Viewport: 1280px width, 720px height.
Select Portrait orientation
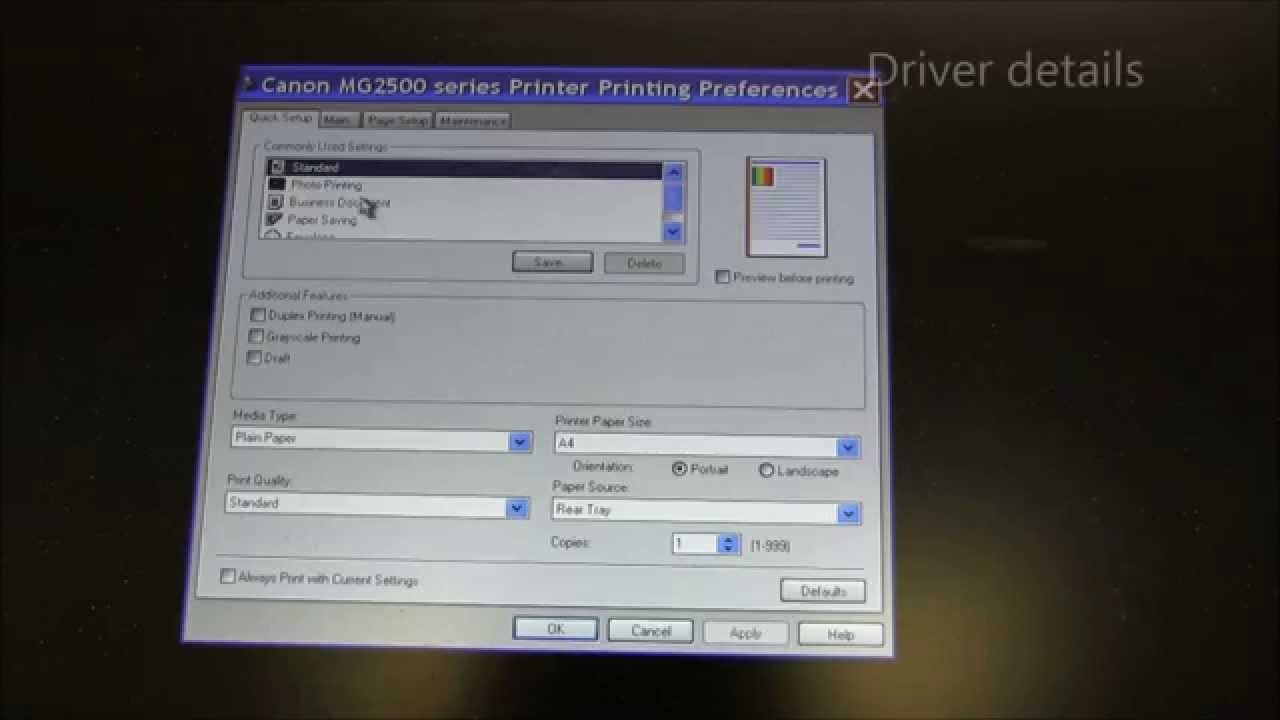pyautogui.click(x=680, y=469)
